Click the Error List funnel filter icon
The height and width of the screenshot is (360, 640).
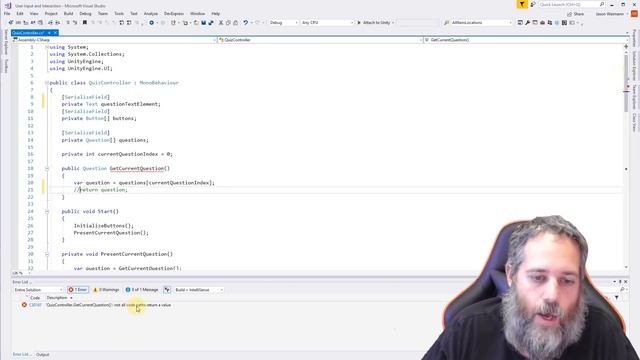coord(616,298)
